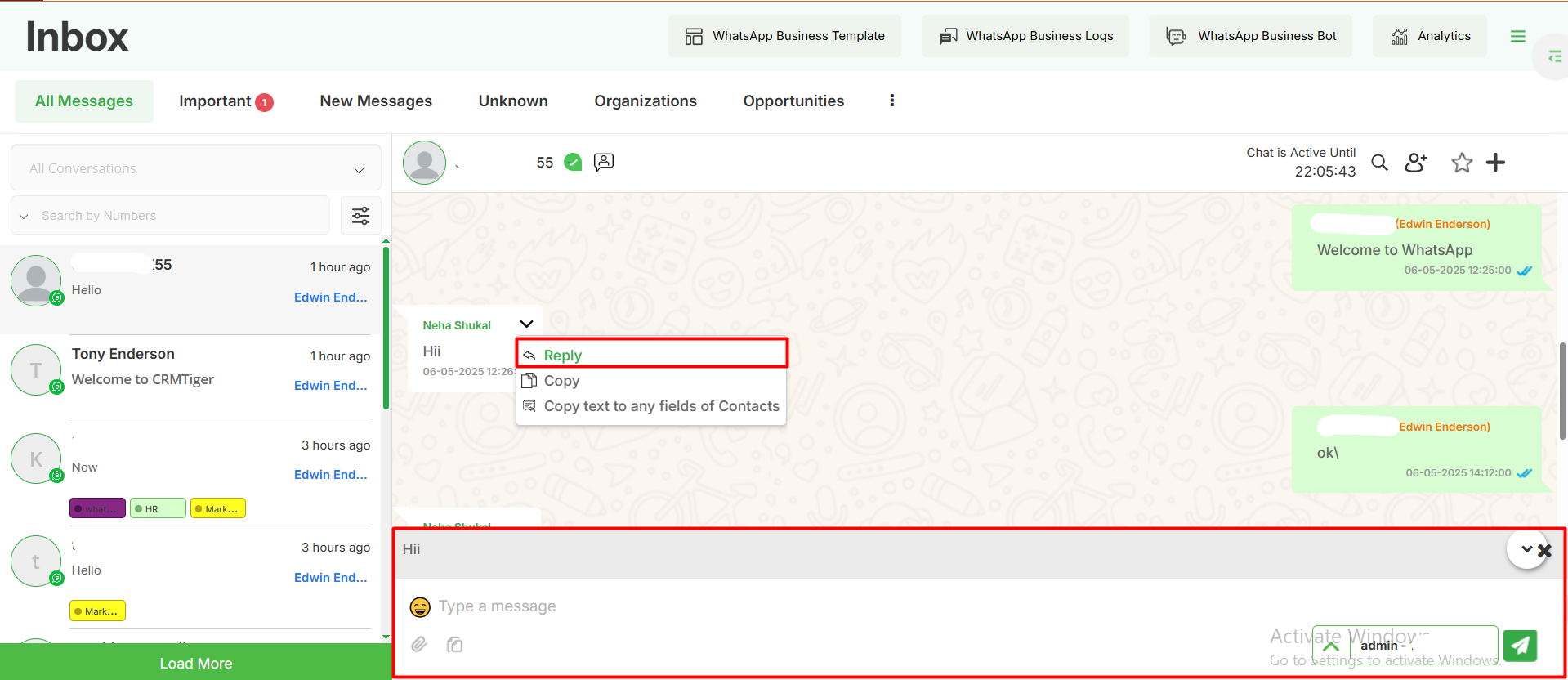
Task: Click the chat header contact avatar
Action: (x=425, y=163)
